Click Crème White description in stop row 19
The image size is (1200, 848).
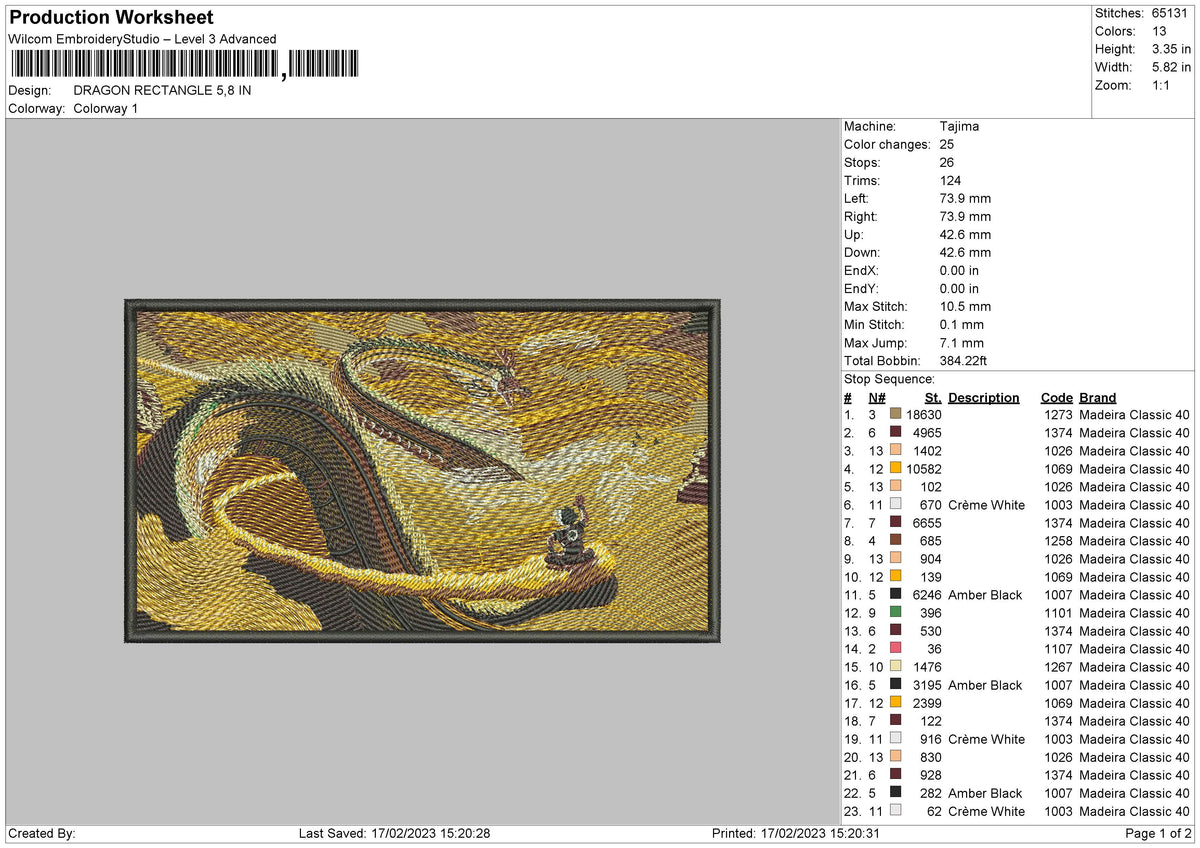coord(987,738)
